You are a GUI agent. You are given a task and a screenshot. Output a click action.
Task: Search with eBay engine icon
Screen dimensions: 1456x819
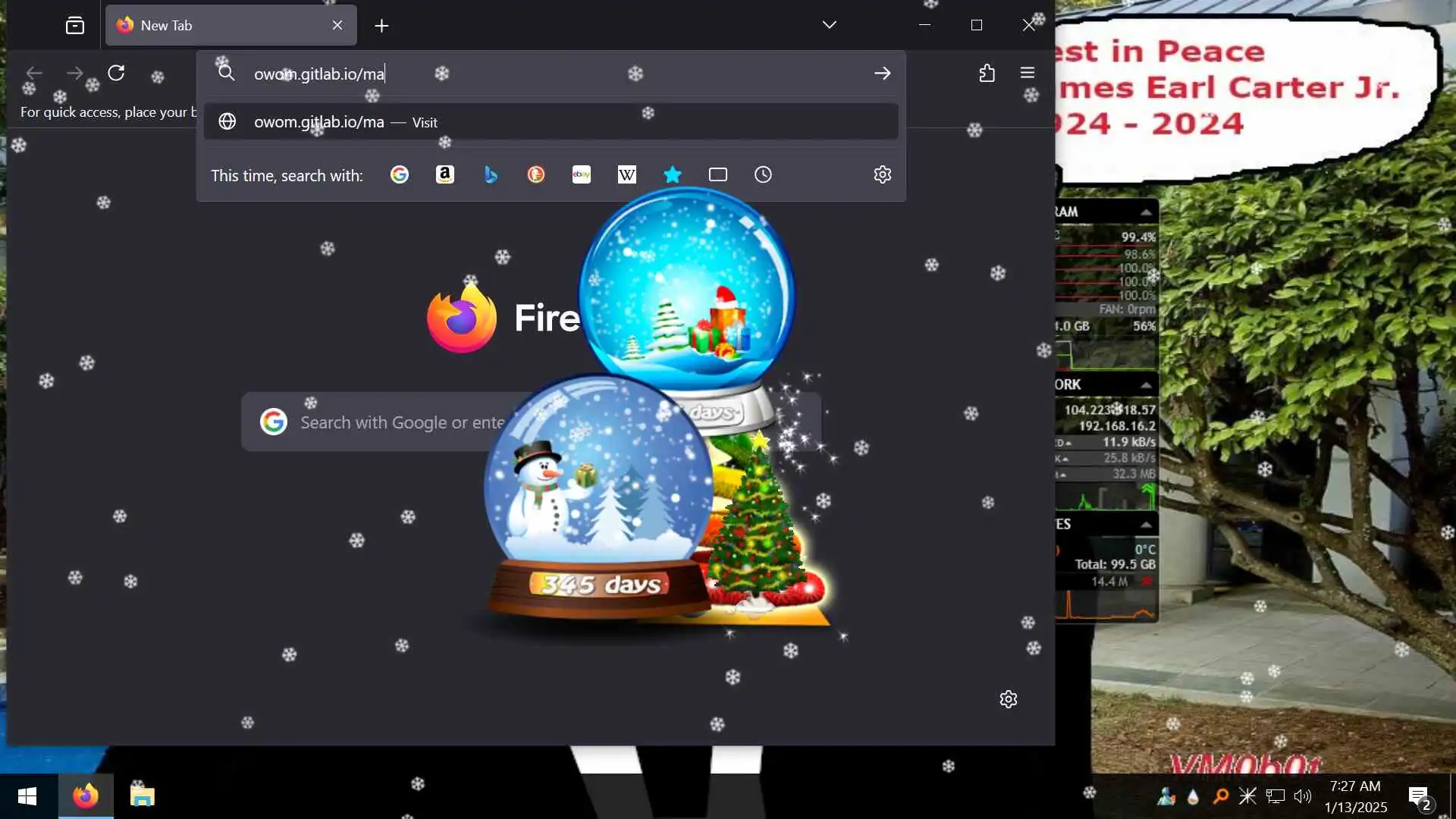pyautogui.click(x=582, y=175)
